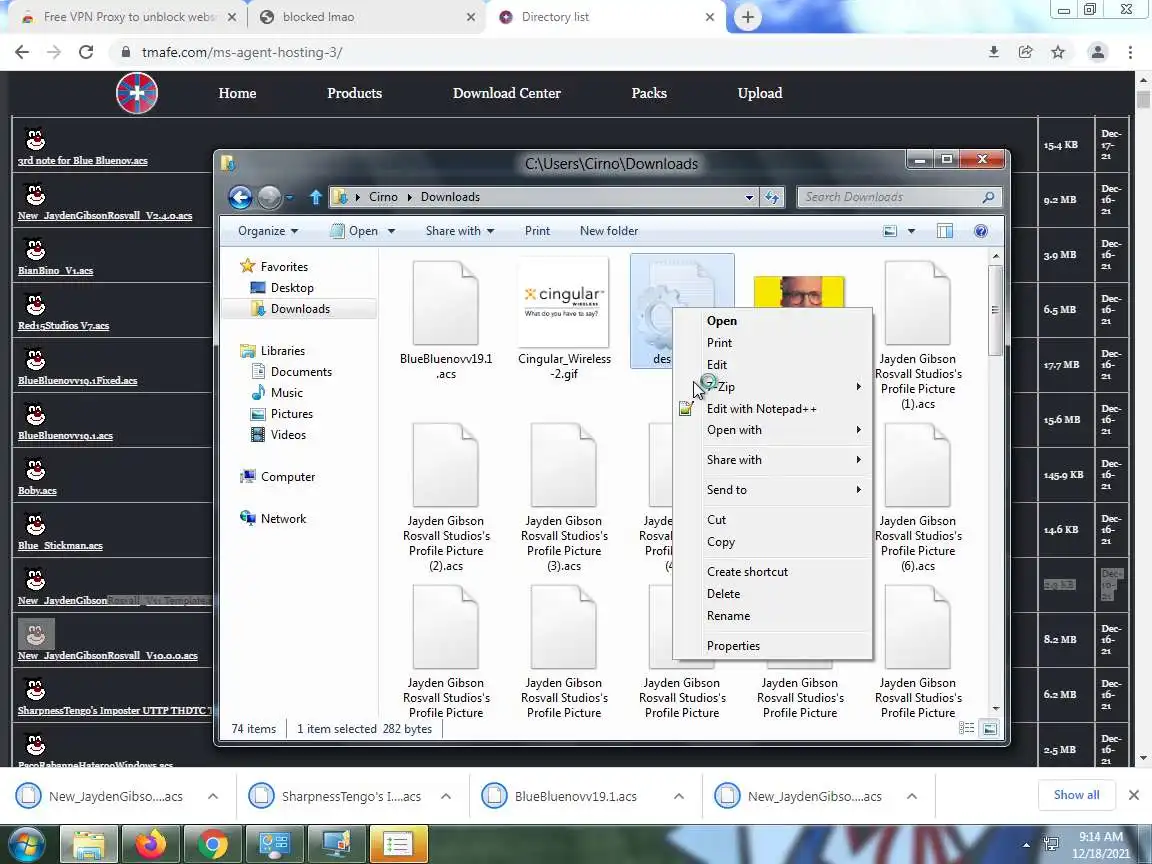The image size is (1152, 864).
Task: Toggle the Explorer preview pane icon
Action: [945, 231]
